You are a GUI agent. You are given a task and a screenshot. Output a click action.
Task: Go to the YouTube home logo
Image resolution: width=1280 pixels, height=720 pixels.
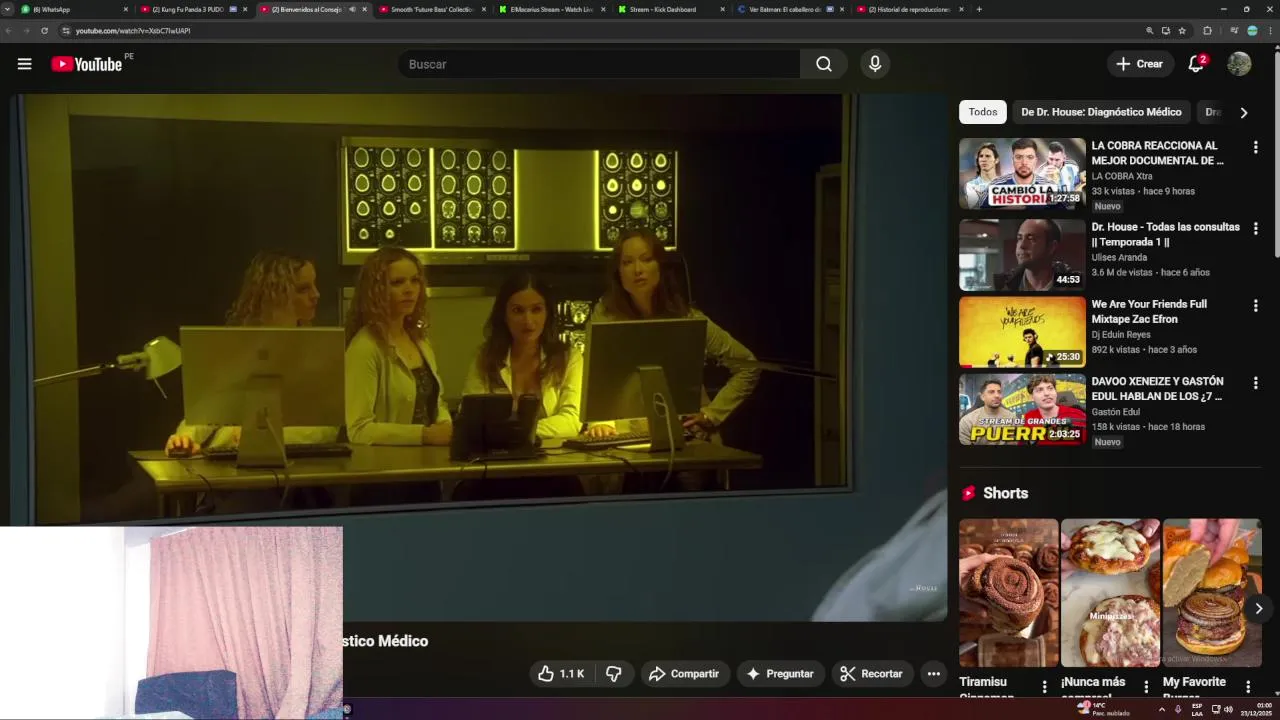coord(86,64)
